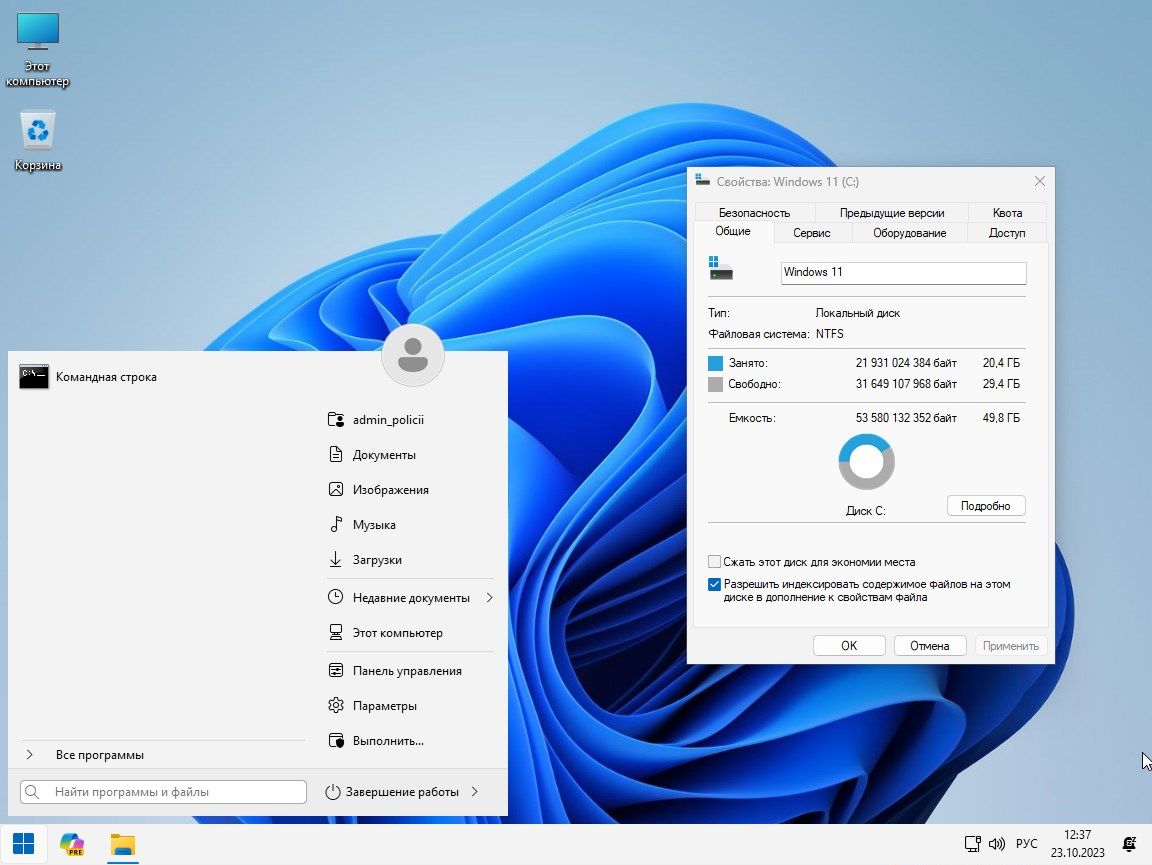Screen dimensions: 1152x865
Task: Click the Применить button
Action: click(x=1011, y=645)
